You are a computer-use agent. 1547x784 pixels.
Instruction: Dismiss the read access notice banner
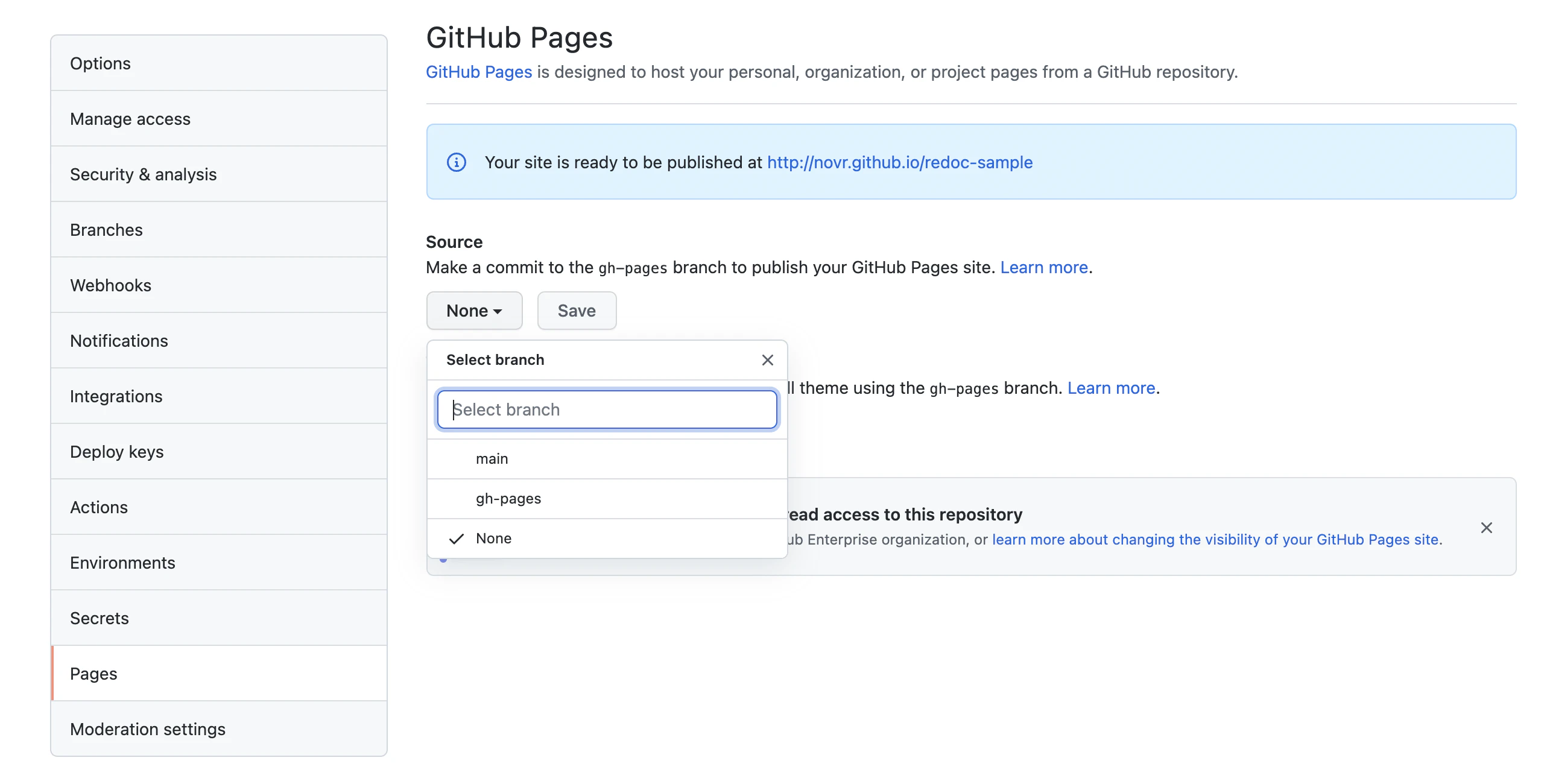pyautogui.click(x=1486, y=528)
